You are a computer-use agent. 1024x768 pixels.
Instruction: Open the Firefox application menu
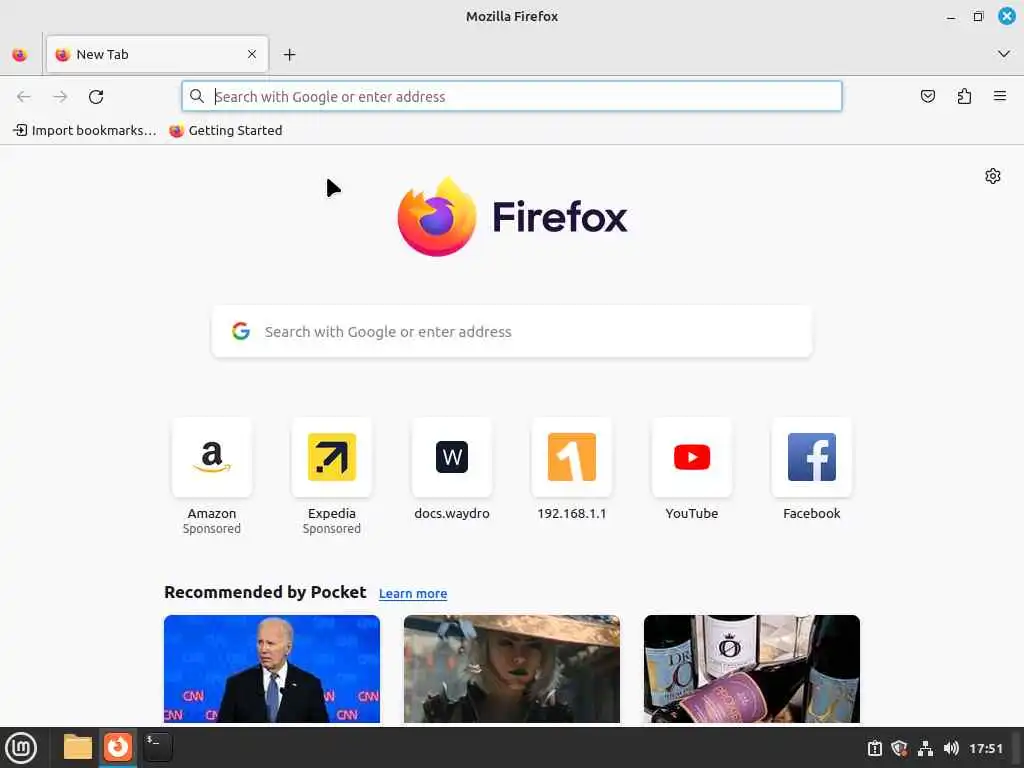coord(1000,97)
